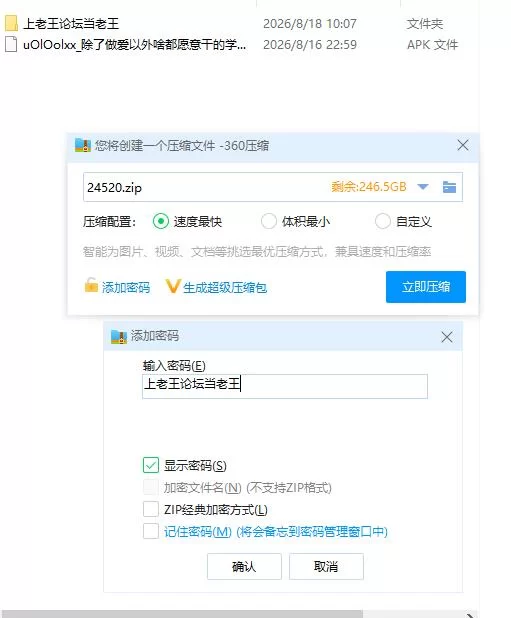The height and width of the screenshot is (618, 511).
Task: Select 体积最小 compression option
Action: pos(269,221)
